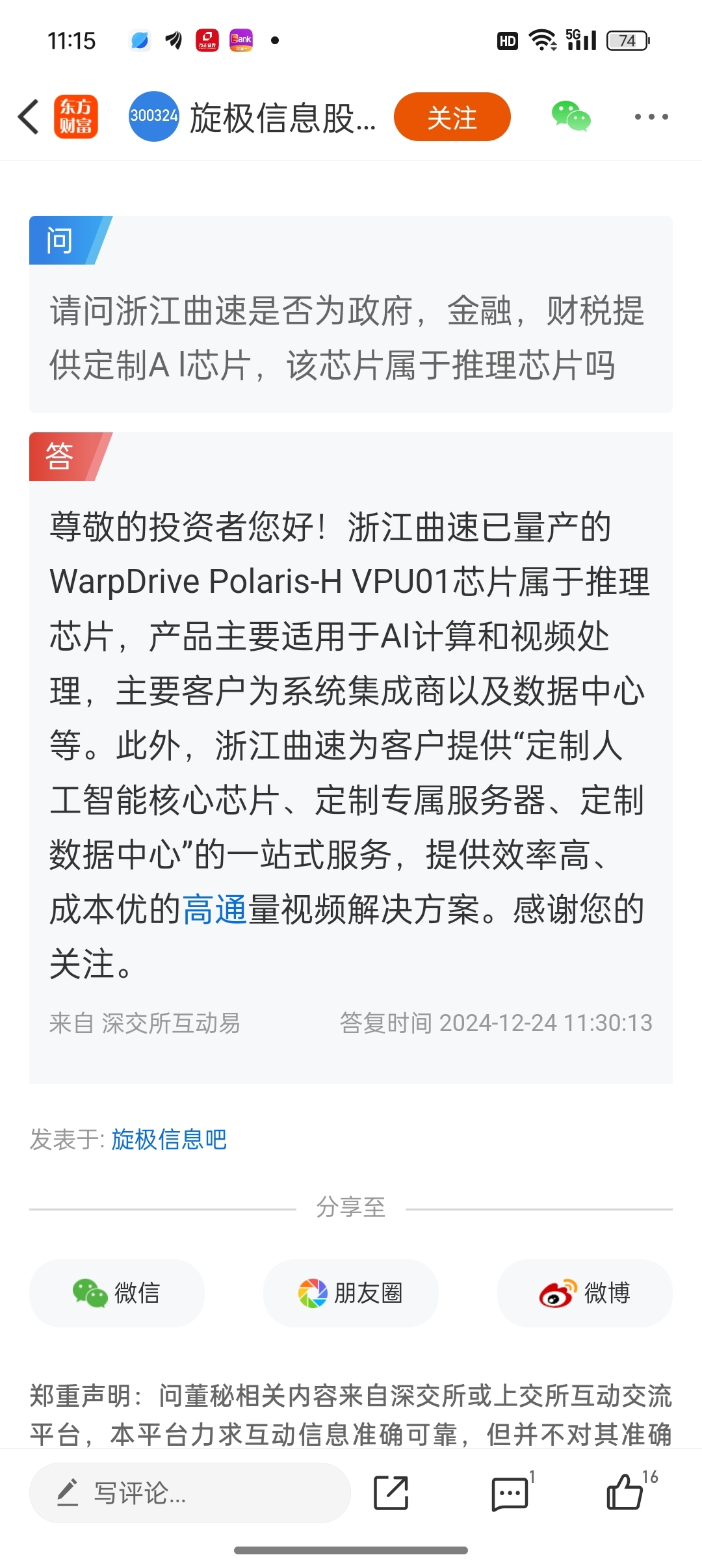The height and width of the screenshot is (1568, 702).
Task: Open the three-dot more menu
Action: click(651, 117)
